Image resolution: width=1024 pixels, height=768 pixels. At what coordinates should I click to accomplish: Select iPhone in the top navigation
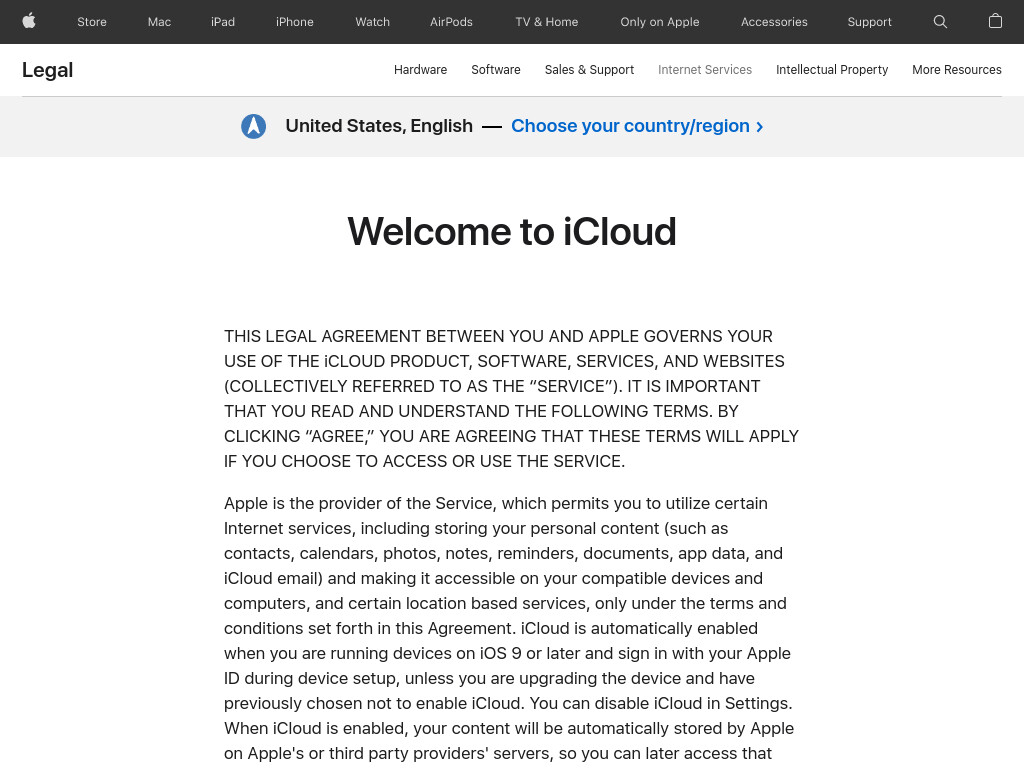point(295,22)
